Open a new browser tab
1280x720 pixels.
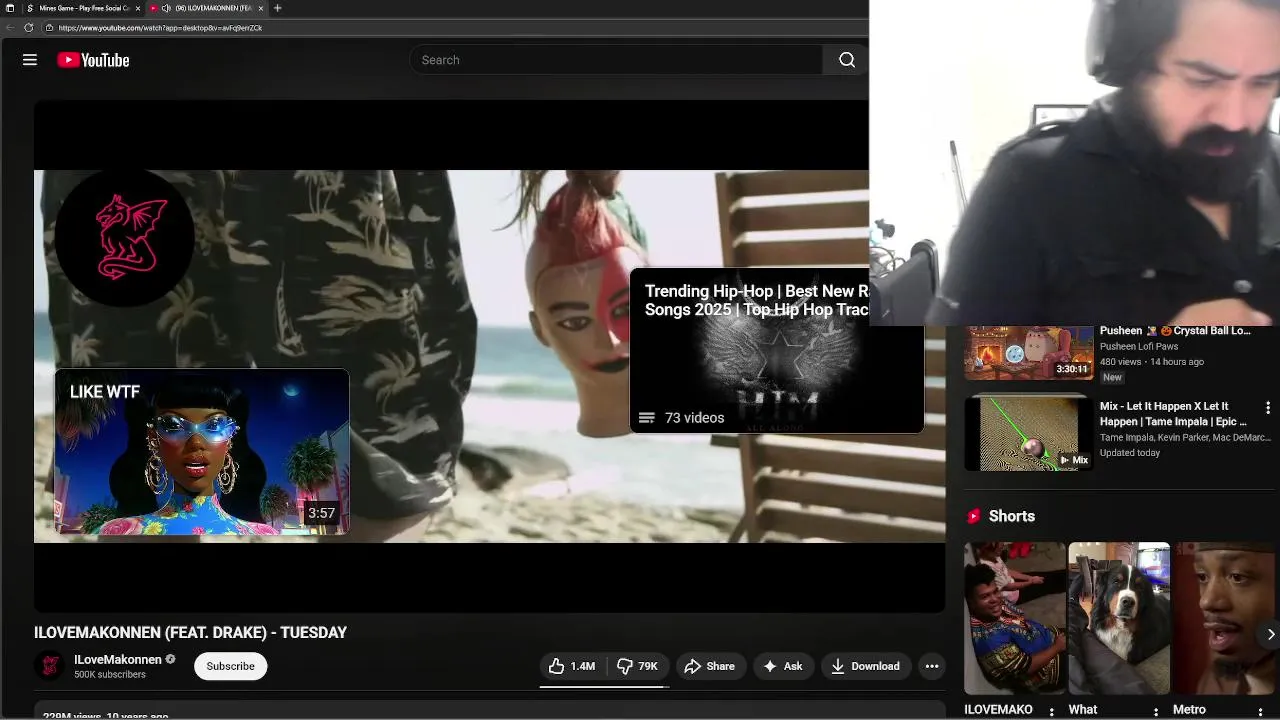277,8
